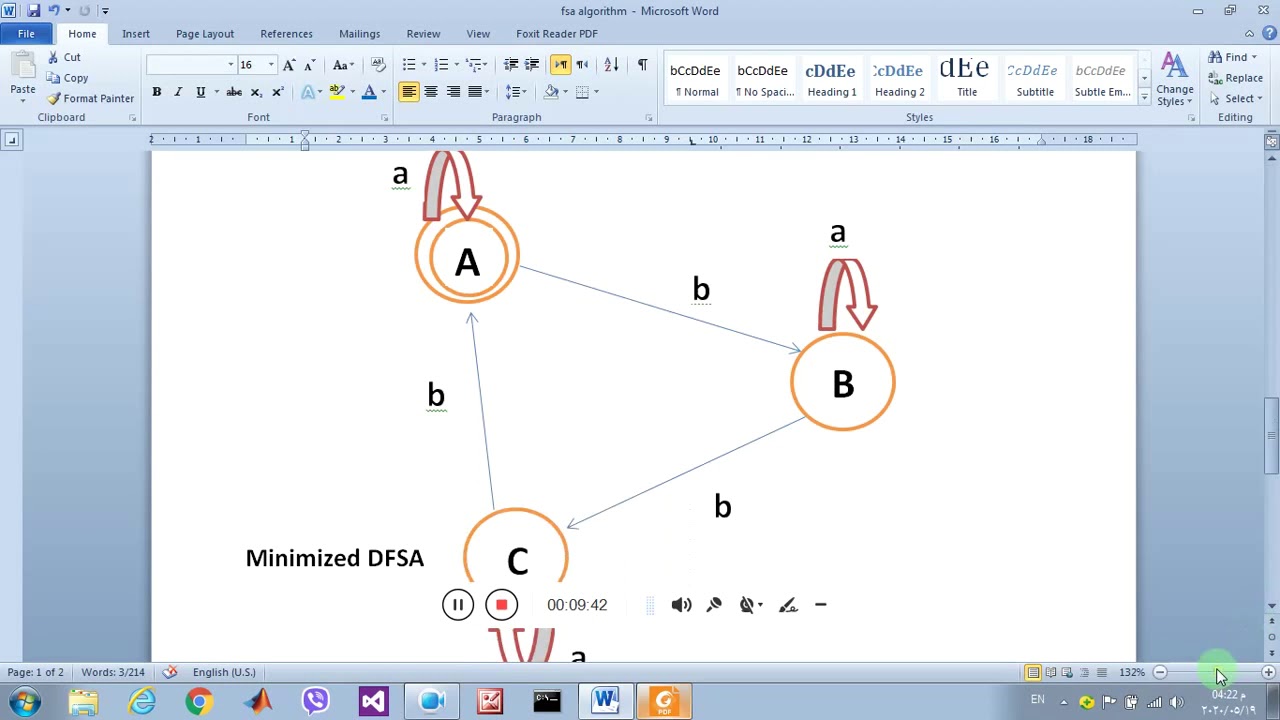Switch to the Insert tab
1280x720 pixels.
click(x=136, y=33)
